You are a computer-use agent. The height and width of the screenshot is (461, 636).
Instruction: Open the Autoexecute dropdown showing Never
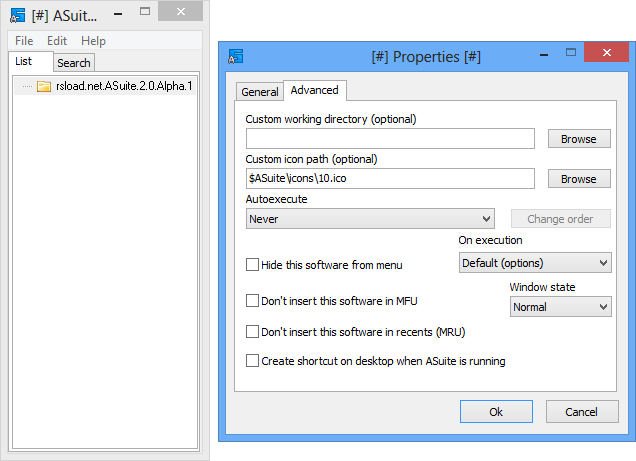(x=370, y=219)
